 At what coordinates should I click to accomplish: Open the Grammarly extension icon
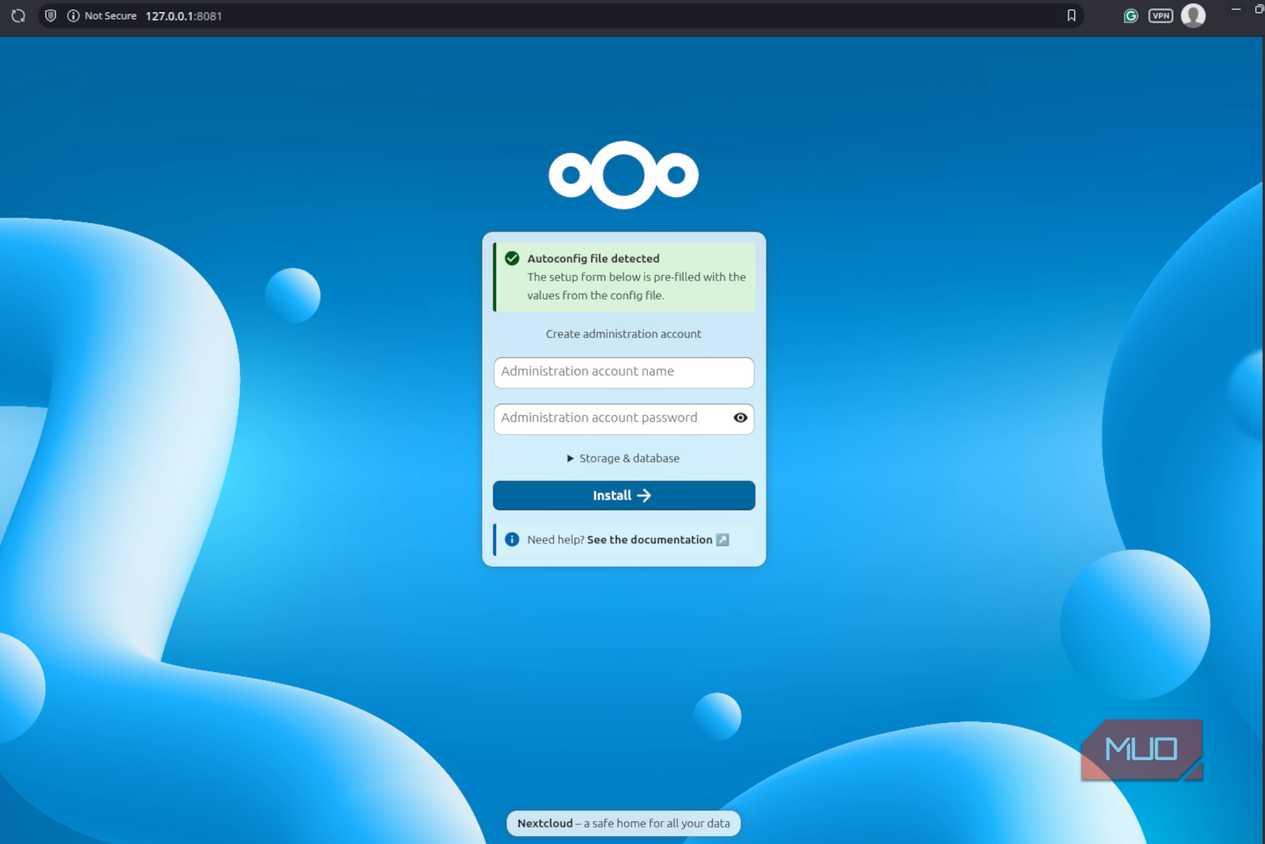[x=1130, y=16]
